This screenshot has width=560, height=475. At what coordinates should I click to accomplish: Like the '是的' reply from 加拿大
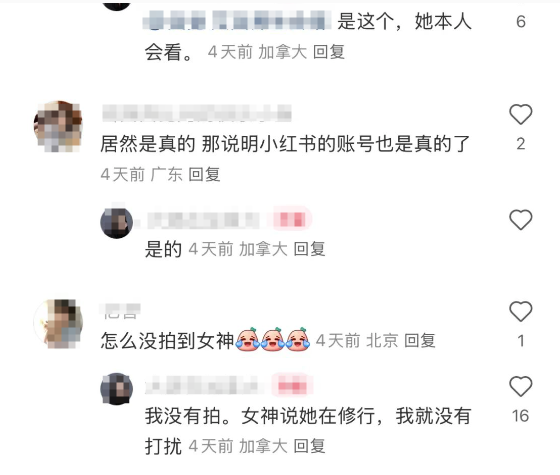(x=520, y=219)
